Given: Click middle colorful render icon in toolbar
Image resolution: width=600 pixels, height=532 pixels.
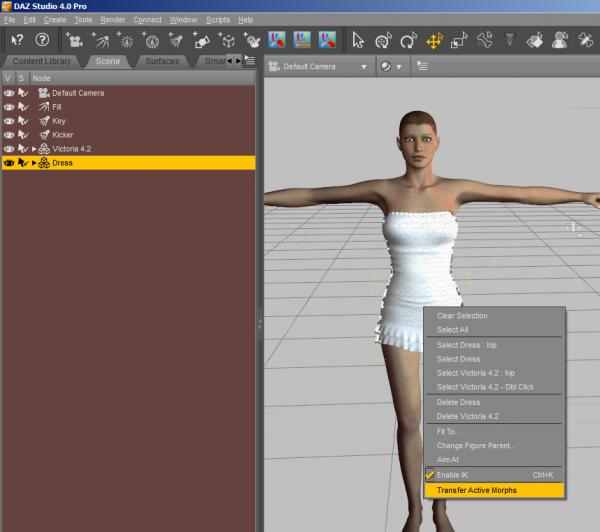Looking at the screenshot, I should [302, 40].
